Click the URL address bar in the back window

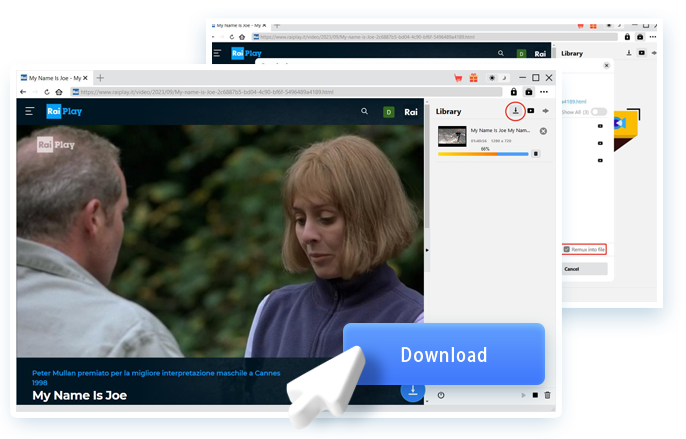(x=435, y=37)
